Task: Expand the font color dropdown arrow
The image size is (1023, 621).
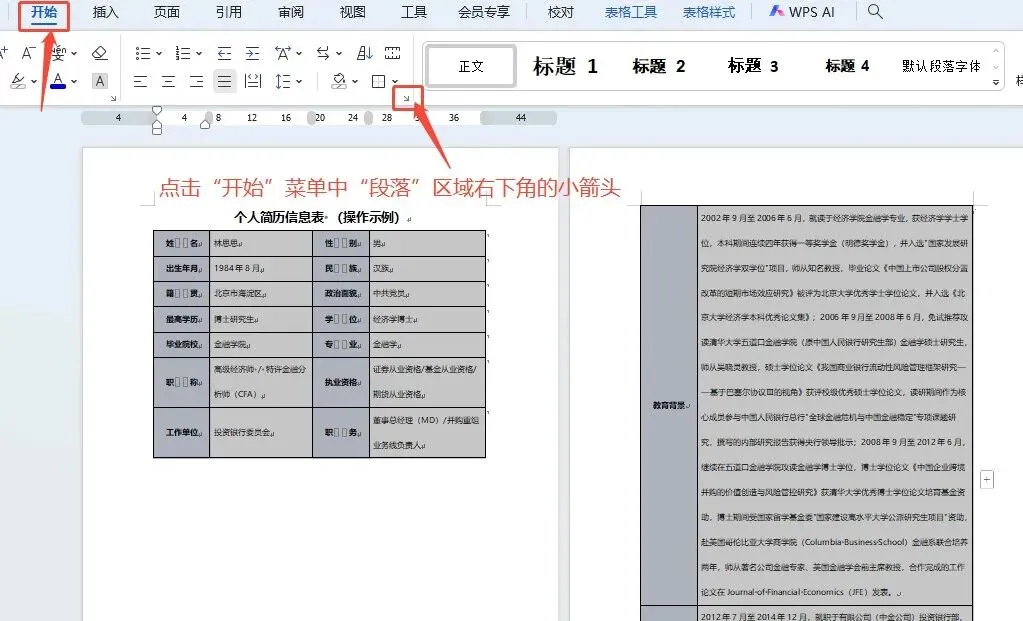Action: pos(74,82)
